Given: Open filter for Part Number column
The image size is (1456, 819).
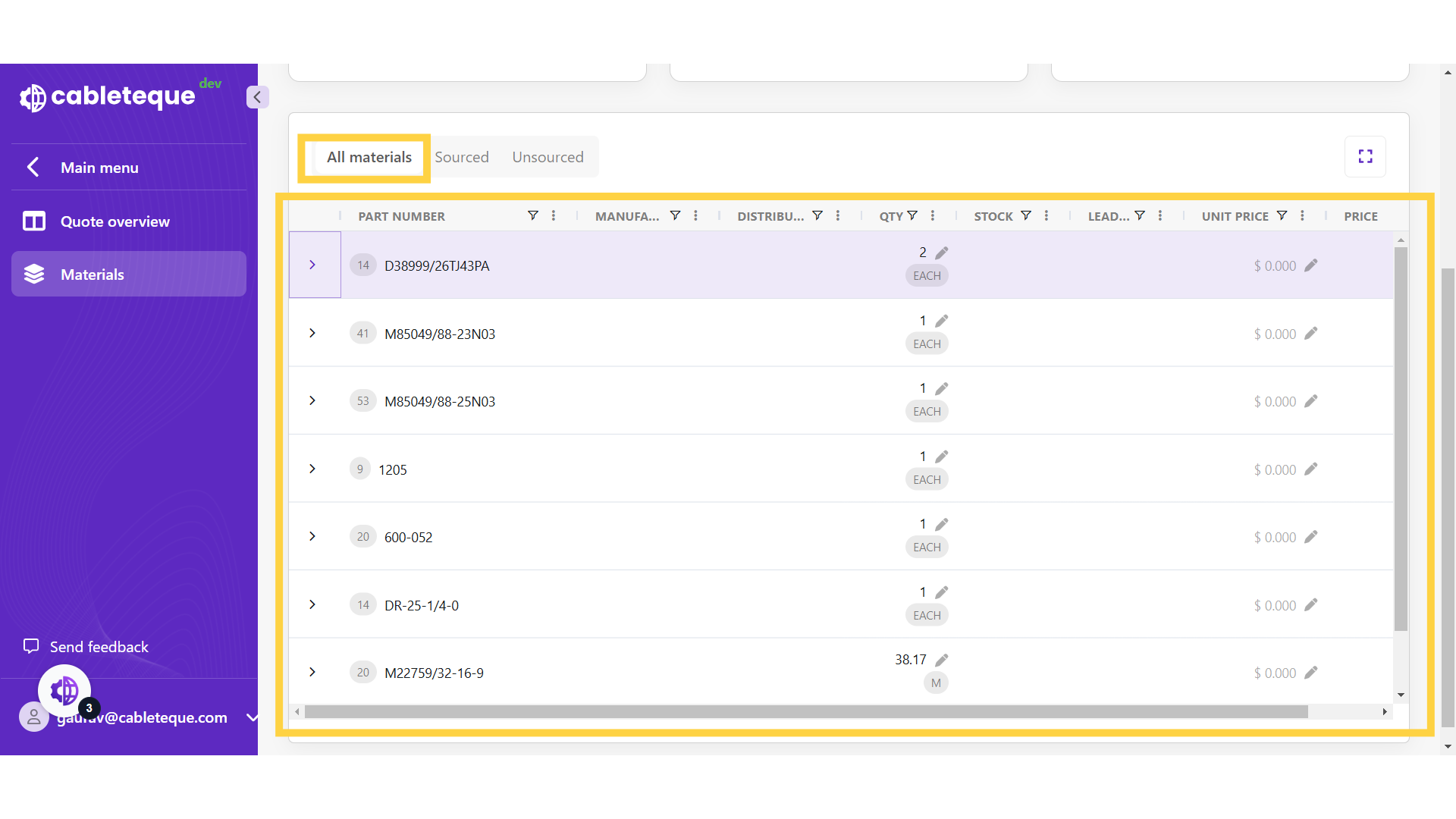Looking at the screenshot, I should pyautogui.click(x=533, y=216).
